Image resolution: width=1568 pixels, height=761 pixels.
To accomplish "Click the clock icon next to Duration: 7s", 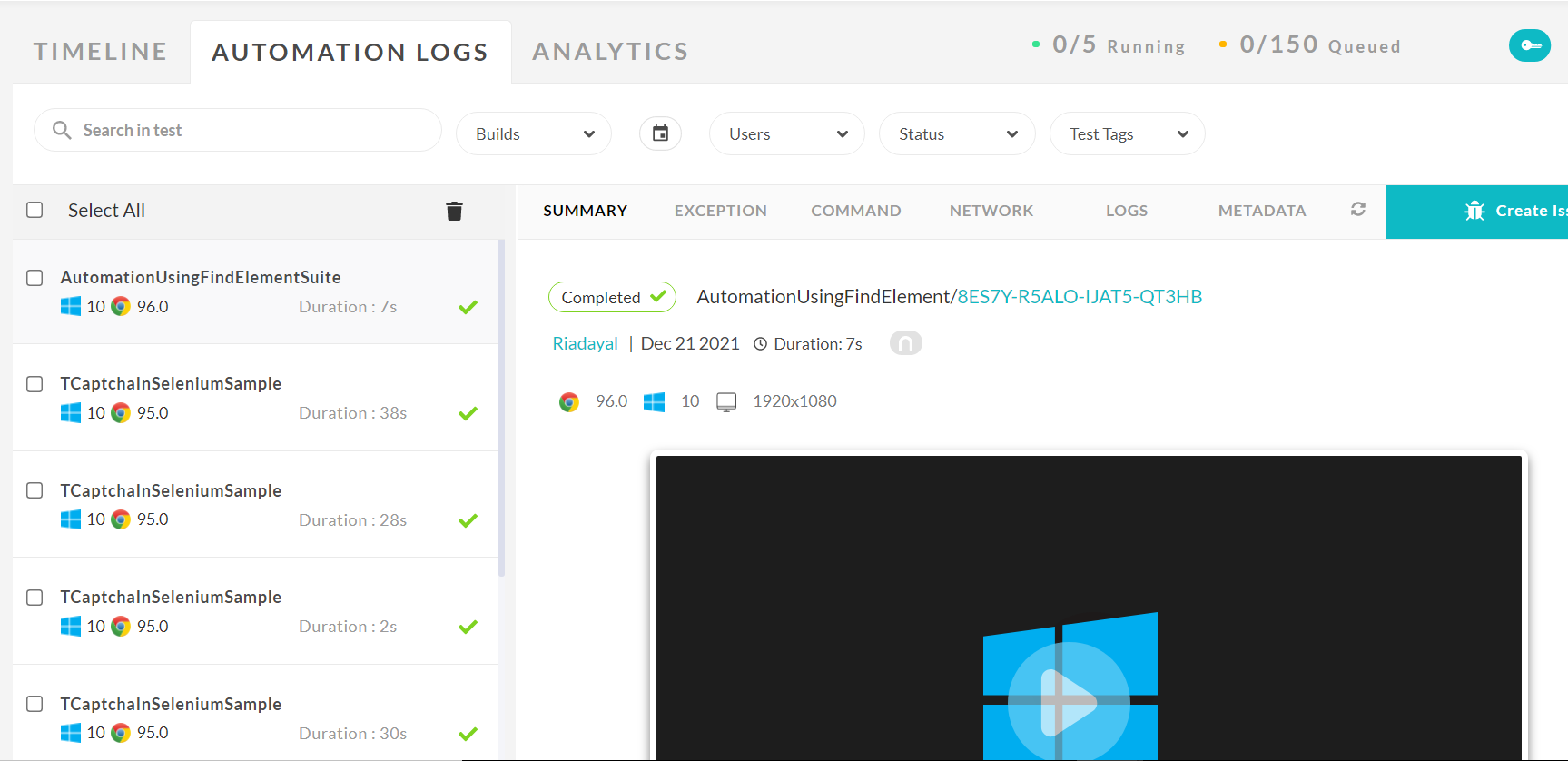I will click(761, 344).
